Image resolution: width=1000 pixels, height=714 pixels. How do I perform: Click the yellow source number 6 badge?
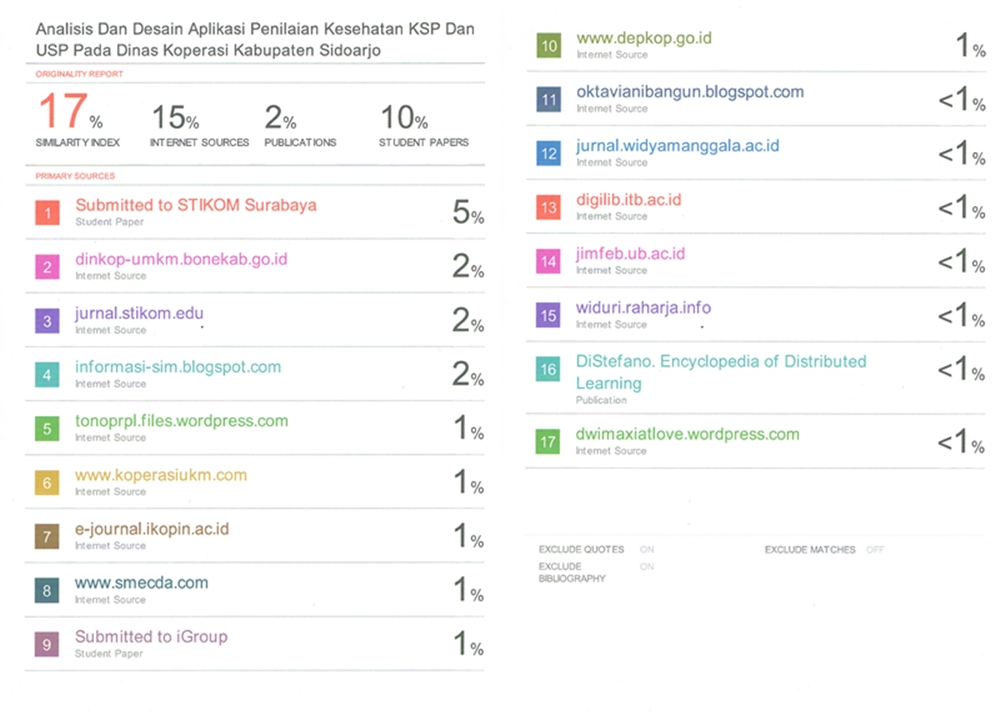point(46,482)
